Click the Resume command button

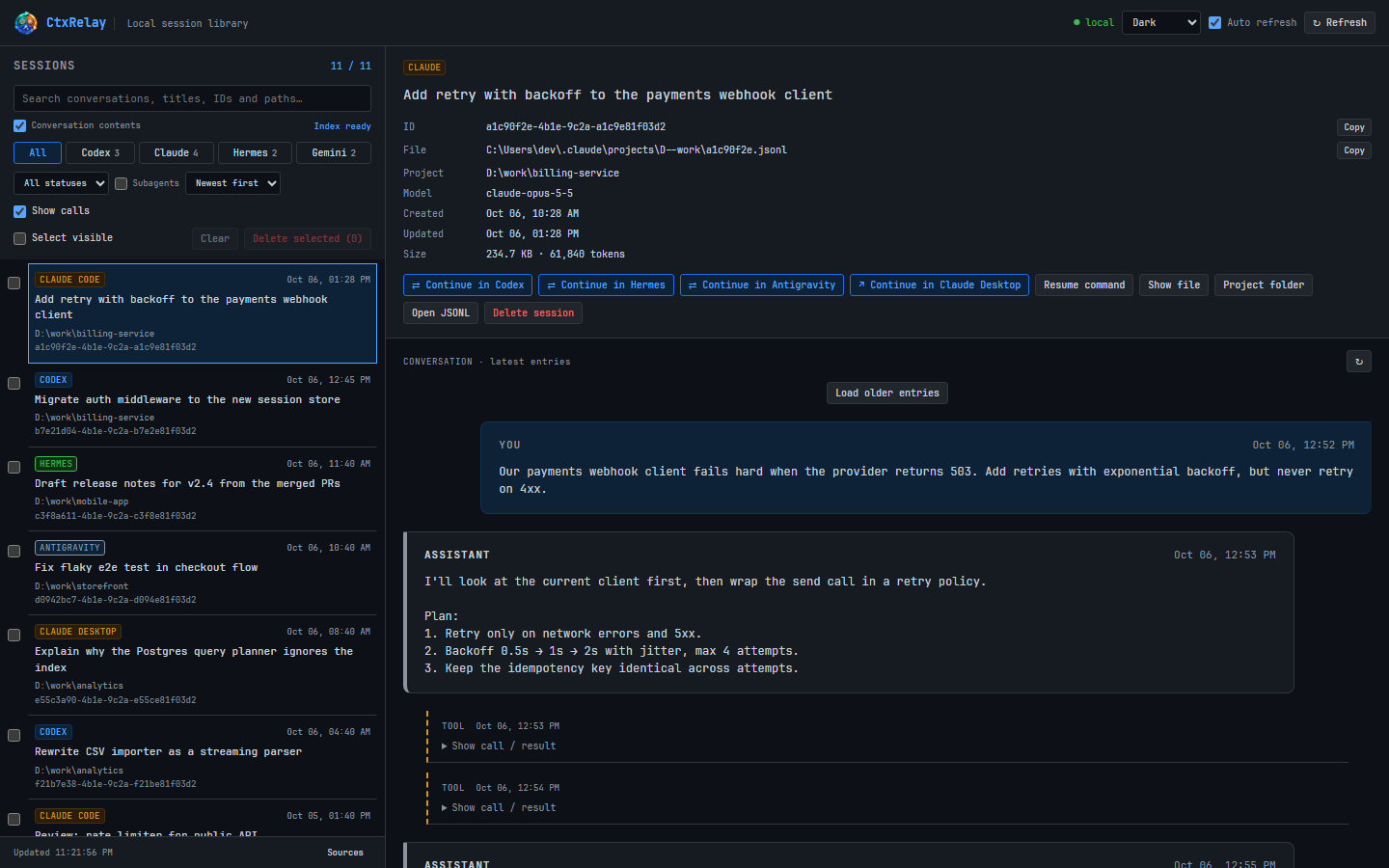(x=1084, y=285)
